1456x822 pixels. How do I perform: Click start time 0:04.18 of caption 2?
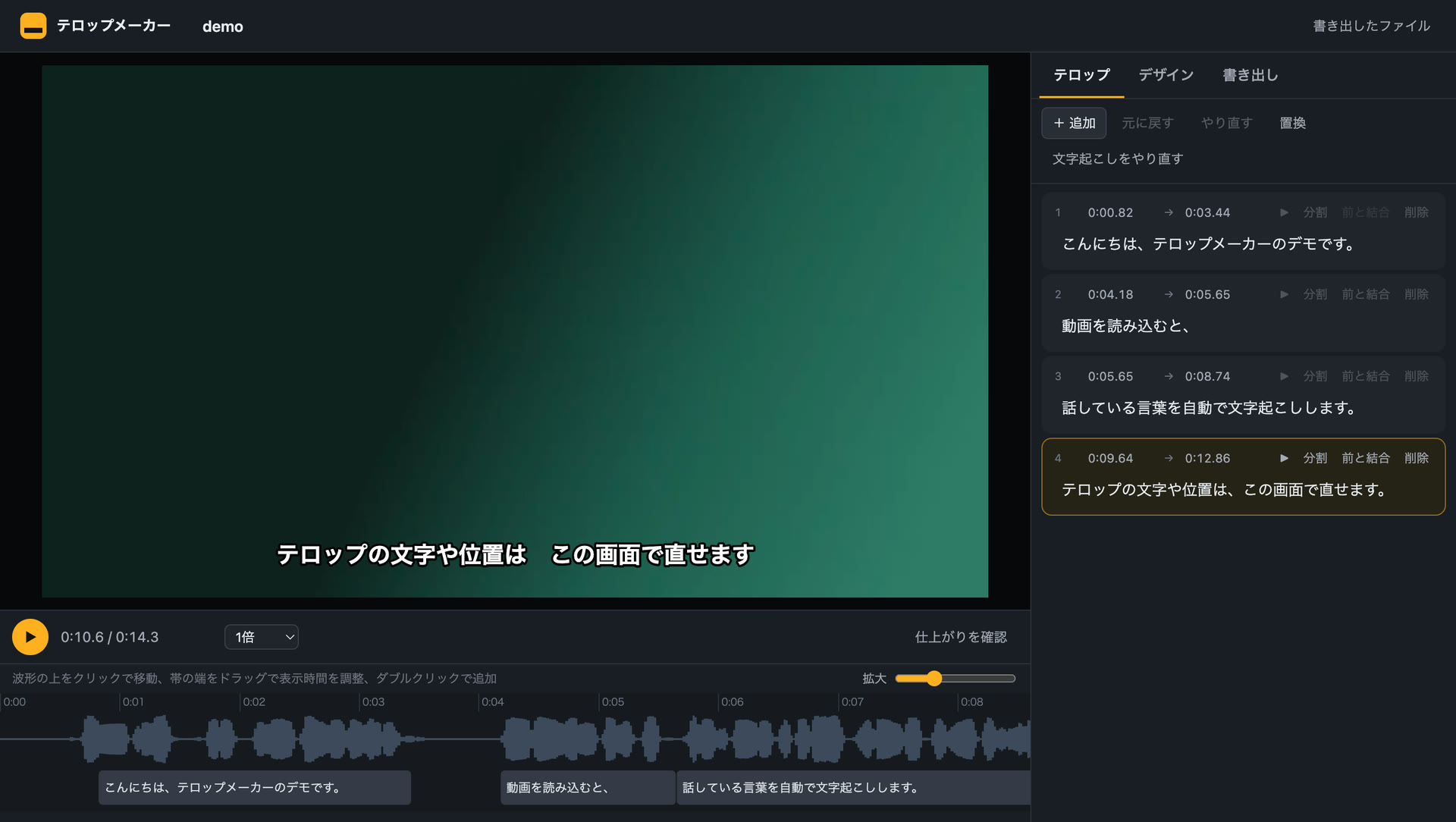[1110, 294]
